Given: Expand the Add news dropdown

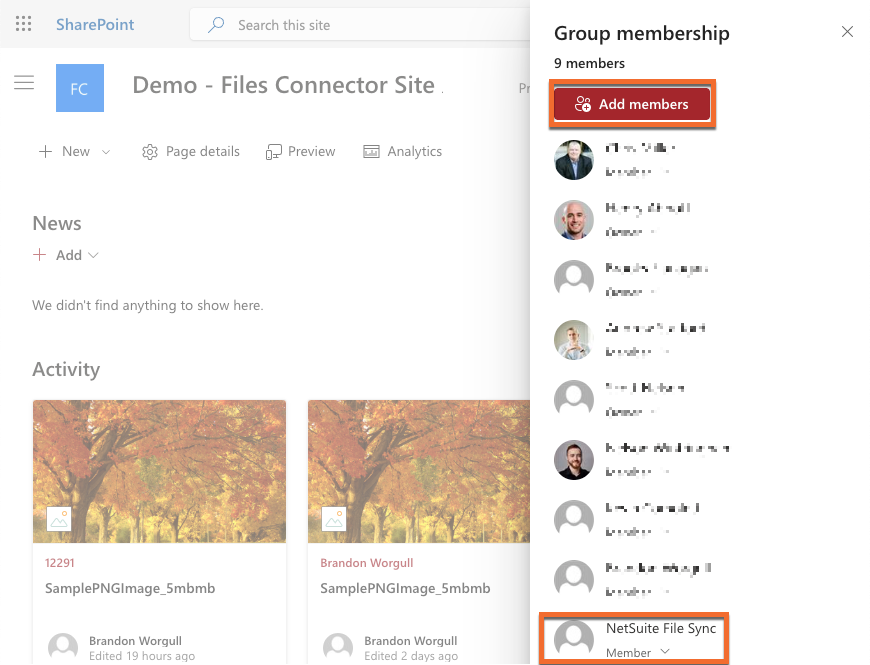Looking at the screenshot, I should [x=94, y=255].
